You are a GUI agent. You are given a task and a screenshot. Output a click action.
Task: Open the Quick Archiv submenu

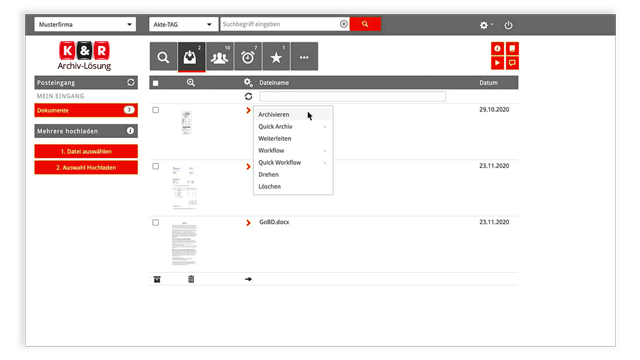click(293, 127)
